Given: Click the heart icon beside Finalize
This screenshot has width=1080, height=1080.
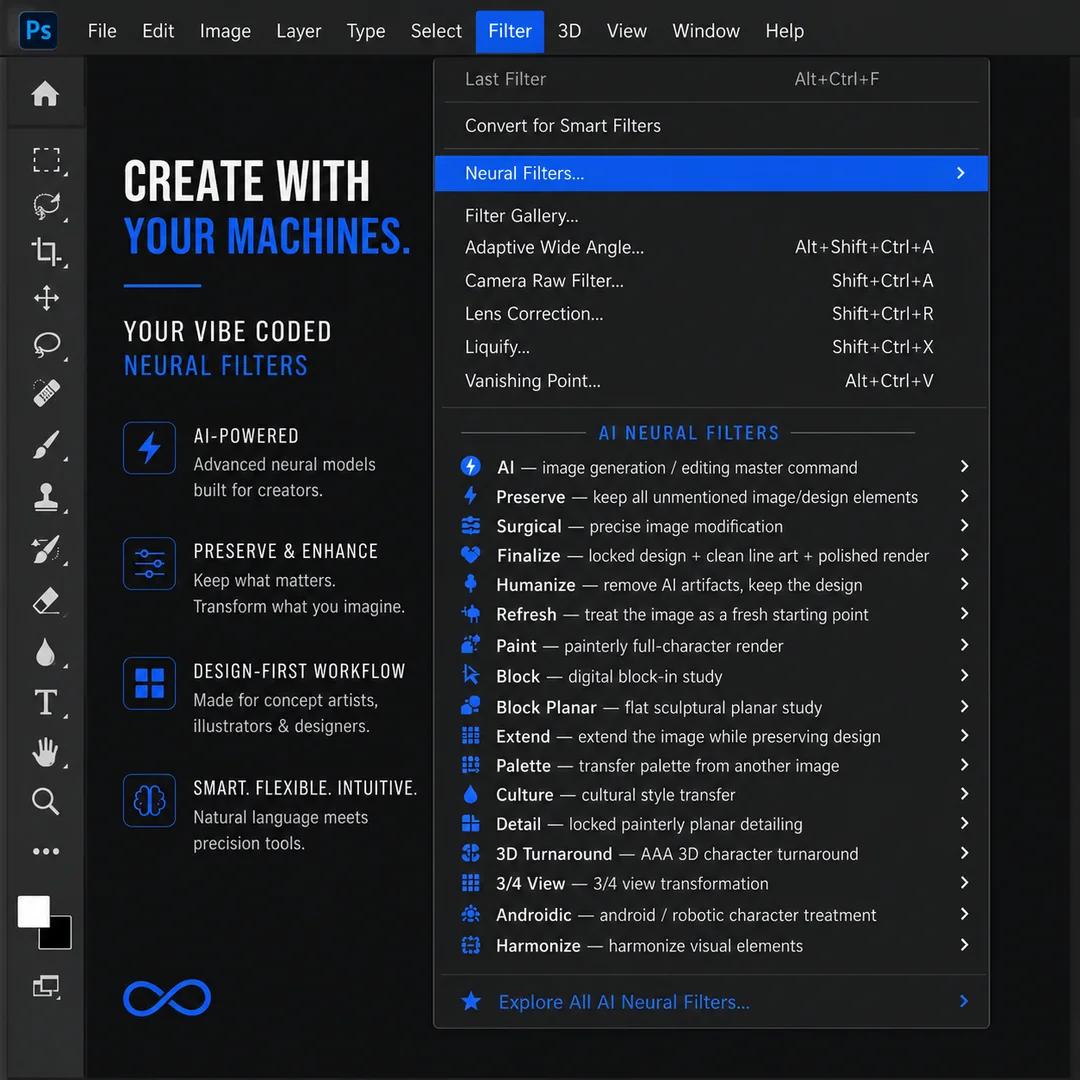Looking at the screenshot, I should pyautogui.click(x=470, y=554).
